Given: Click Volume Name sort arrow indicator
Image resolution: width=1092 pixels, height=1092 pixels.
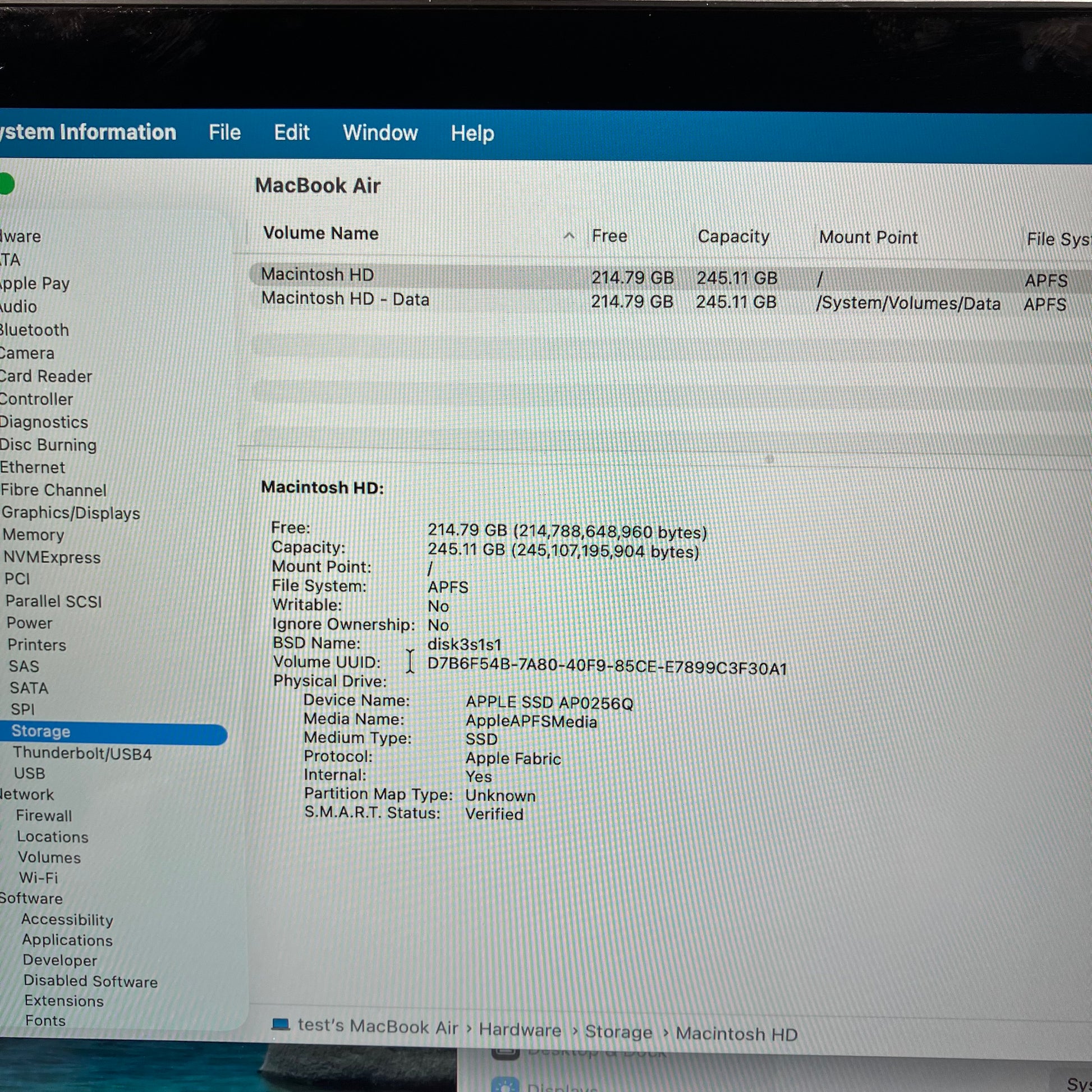Looking at the screenshot, I should (569, 236).
